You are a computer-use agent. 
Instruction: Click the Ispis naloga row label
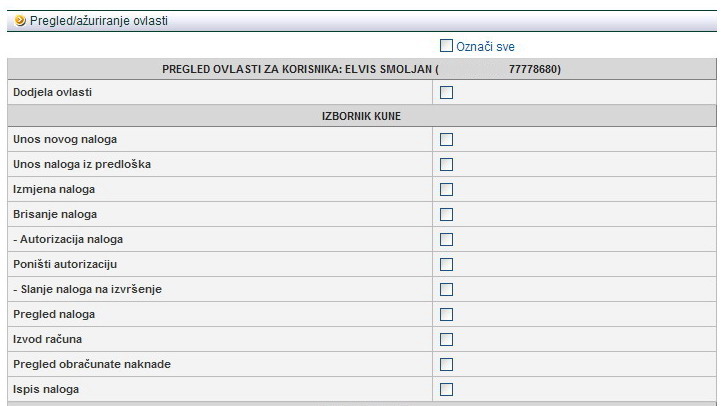(46, 390)
